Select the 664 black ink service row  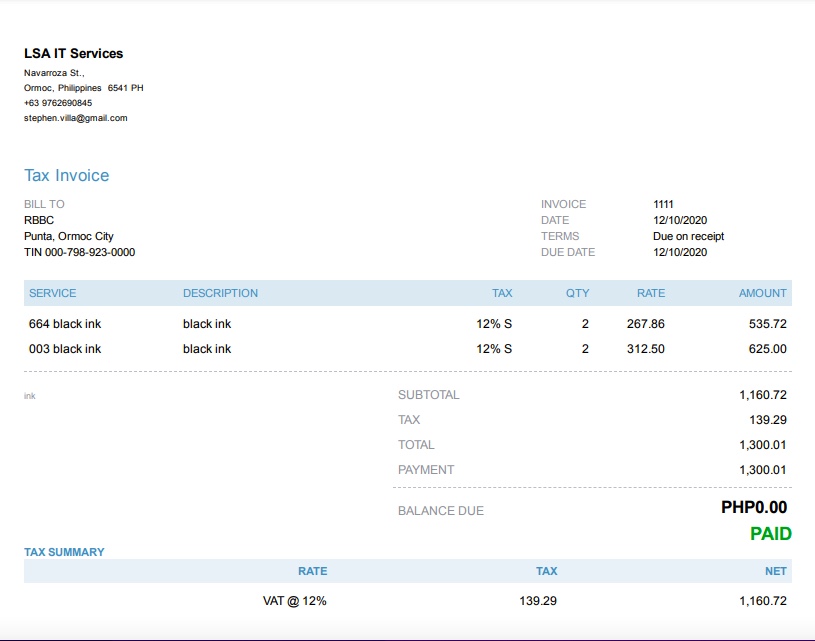pos(65,324)
